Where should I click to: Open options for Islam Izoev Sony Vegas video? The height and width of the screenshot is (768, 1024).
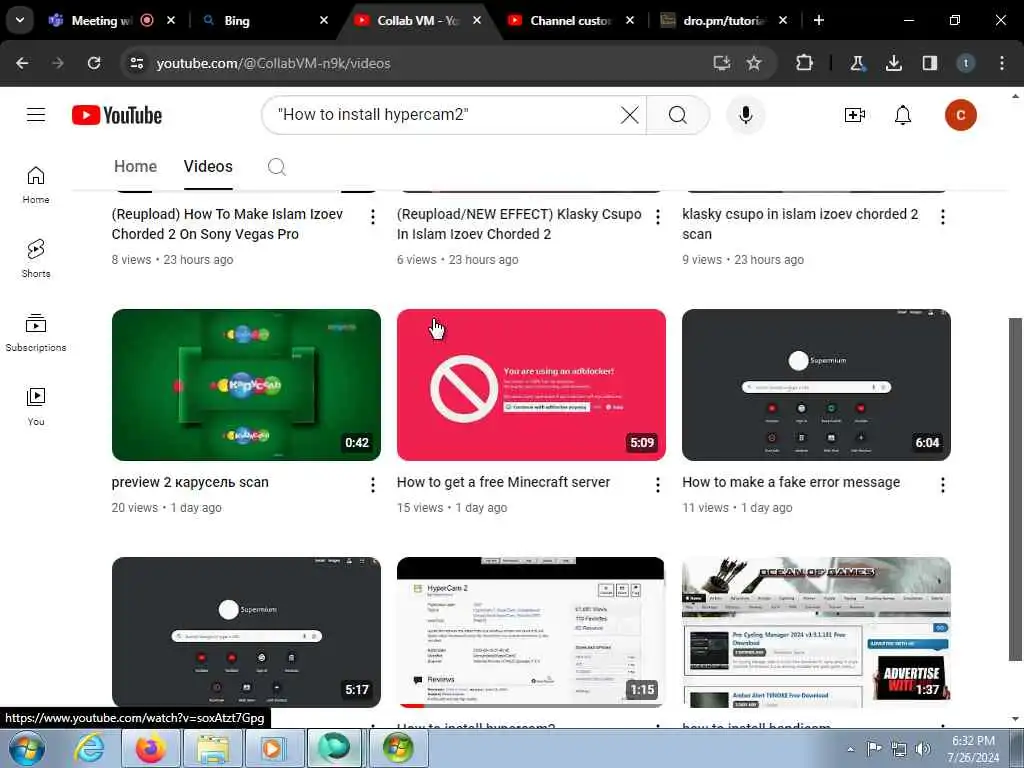click(x=373, y=217)
